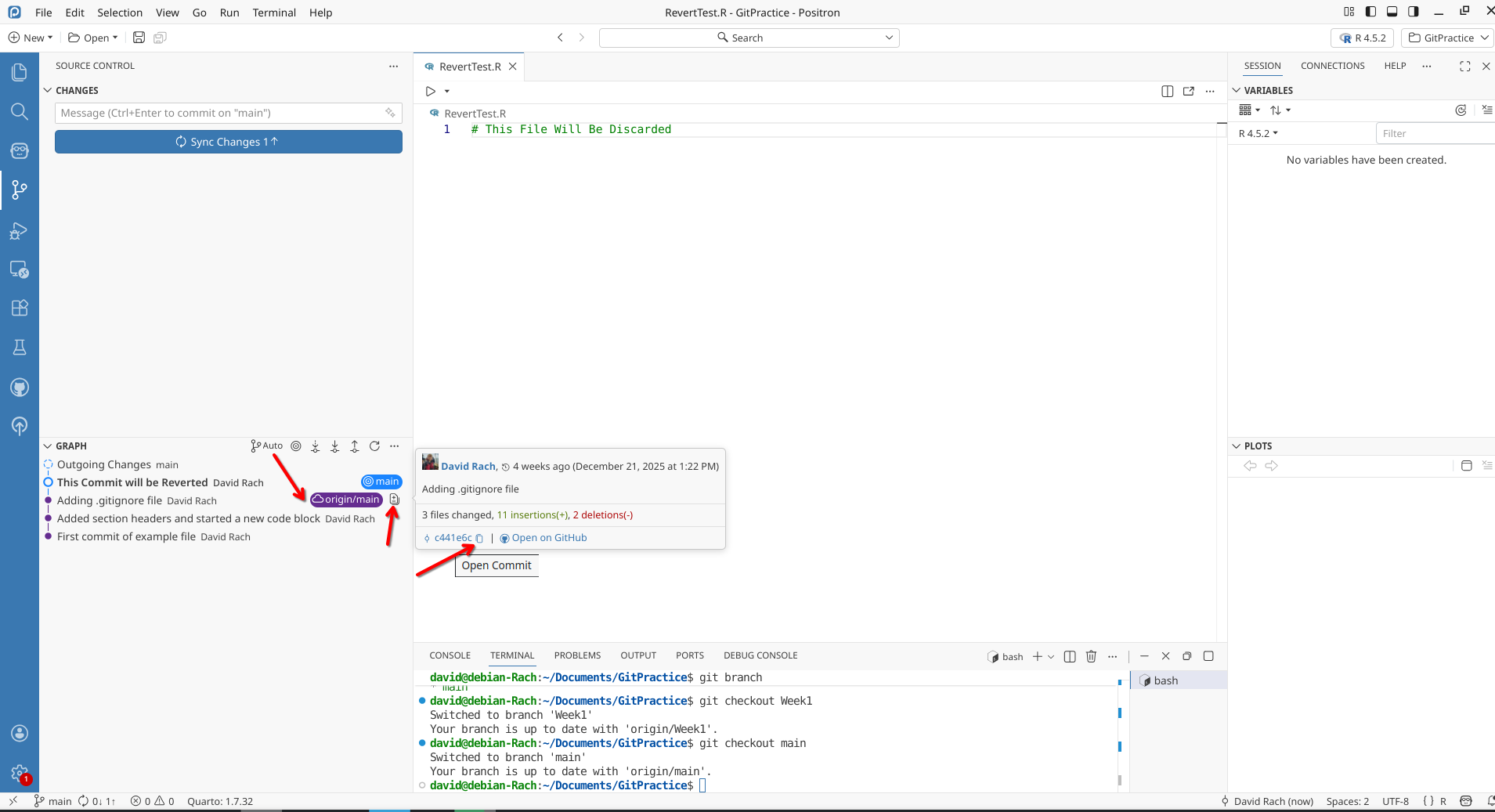
Task: Toggle the secondary side bar layout button
Action: coord(1413,12)
